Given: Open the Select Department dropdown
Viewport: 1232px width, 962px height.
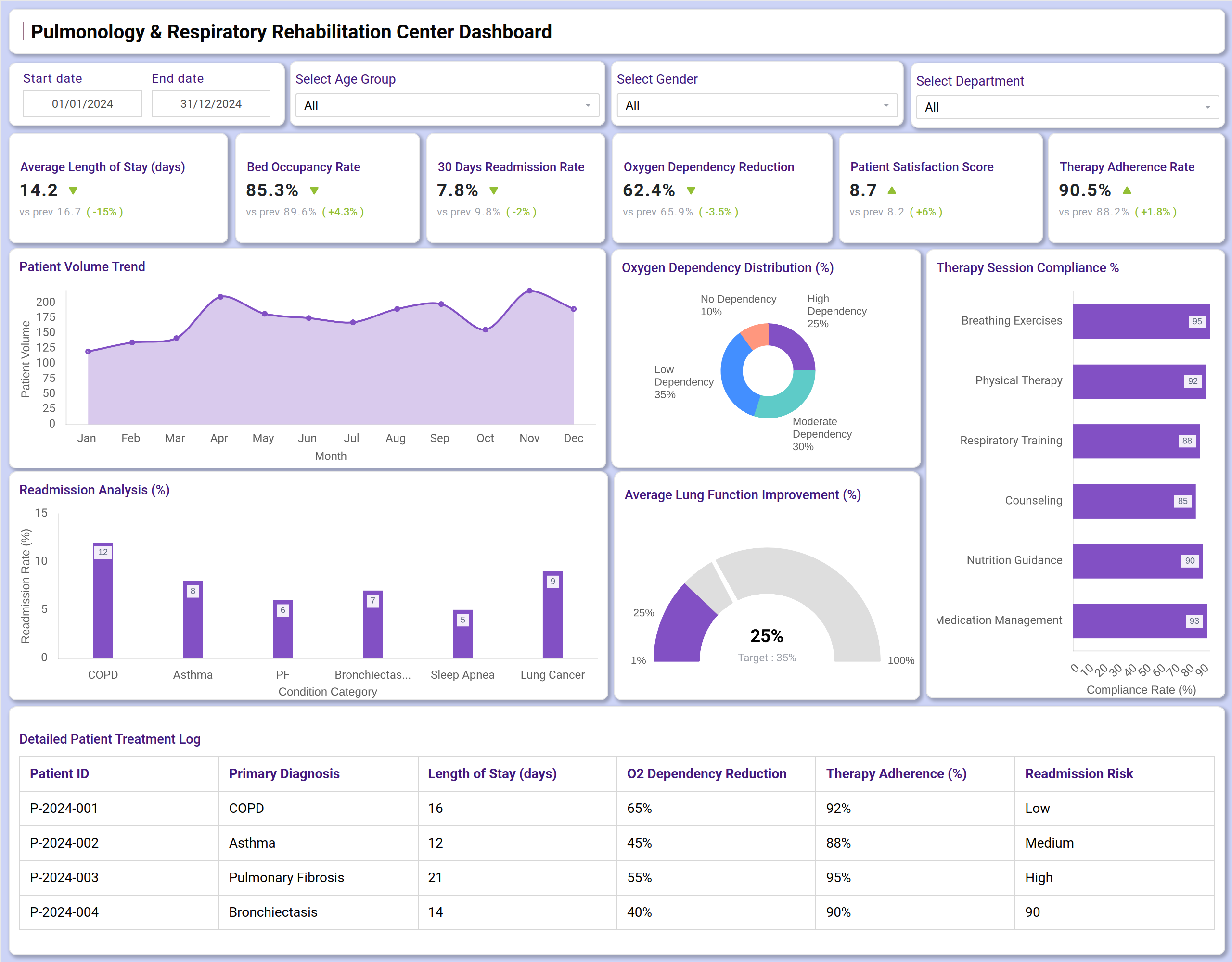Looking at the screenshot, I should click(1067, 107).
